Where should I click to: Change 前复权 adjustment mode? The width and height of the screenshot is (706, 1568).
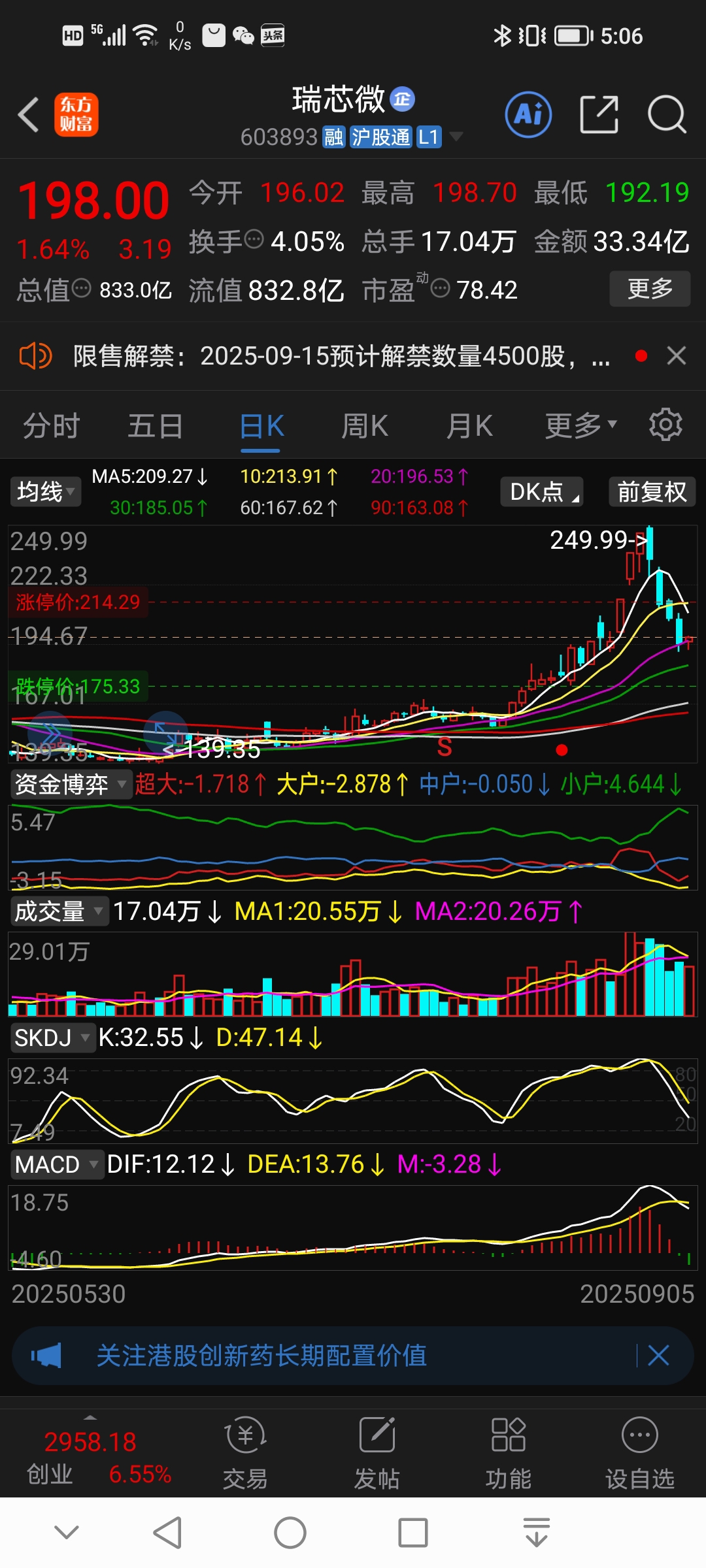pyautogui.click(x=652, y=491)
